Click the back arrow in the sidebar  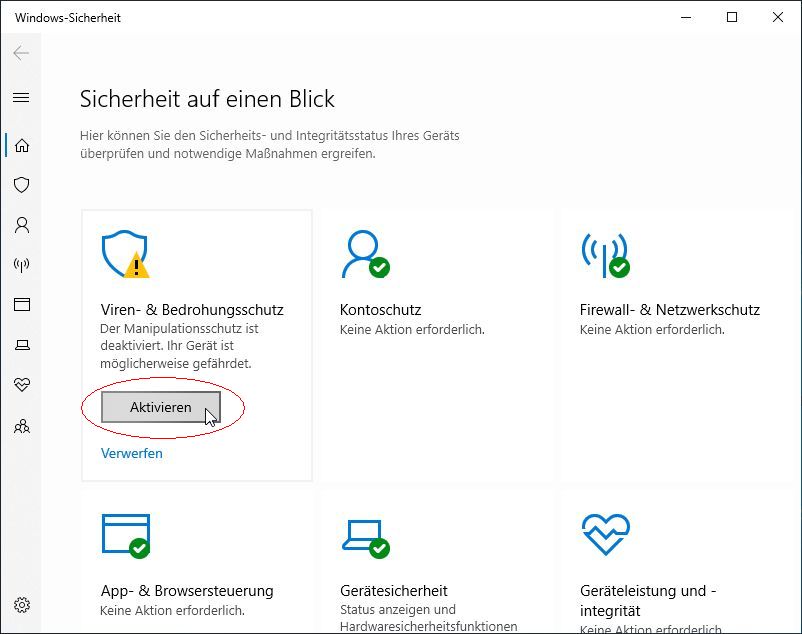[x=21, y=53]
